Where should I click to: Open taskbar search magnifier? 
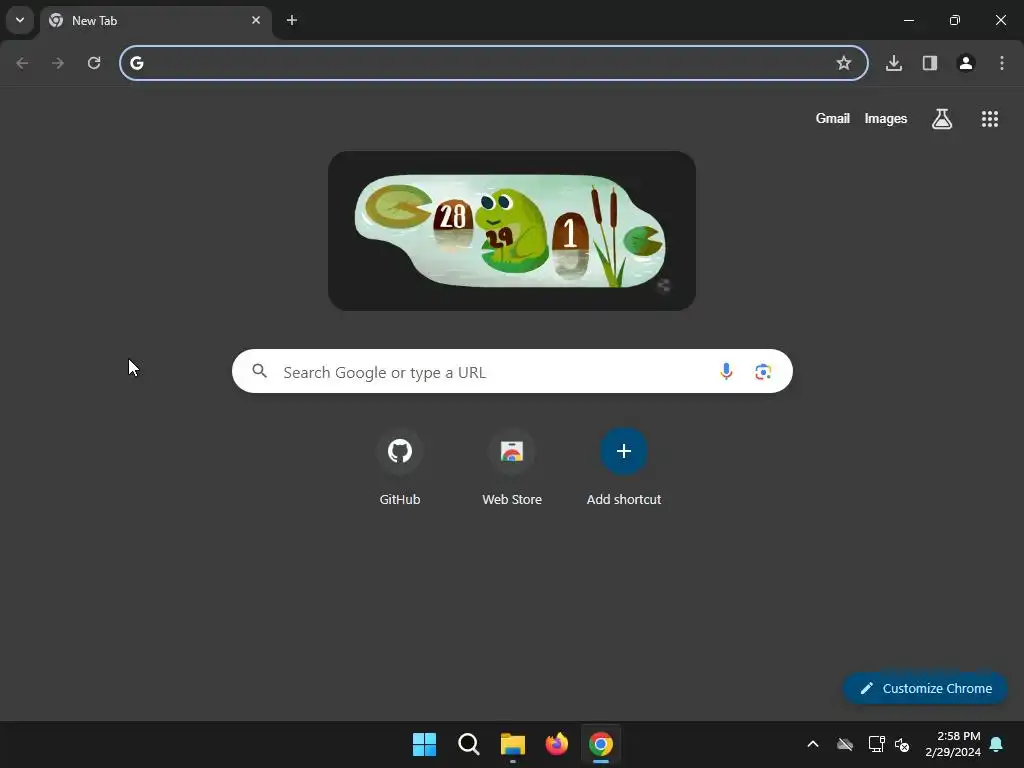click(468, 744)
